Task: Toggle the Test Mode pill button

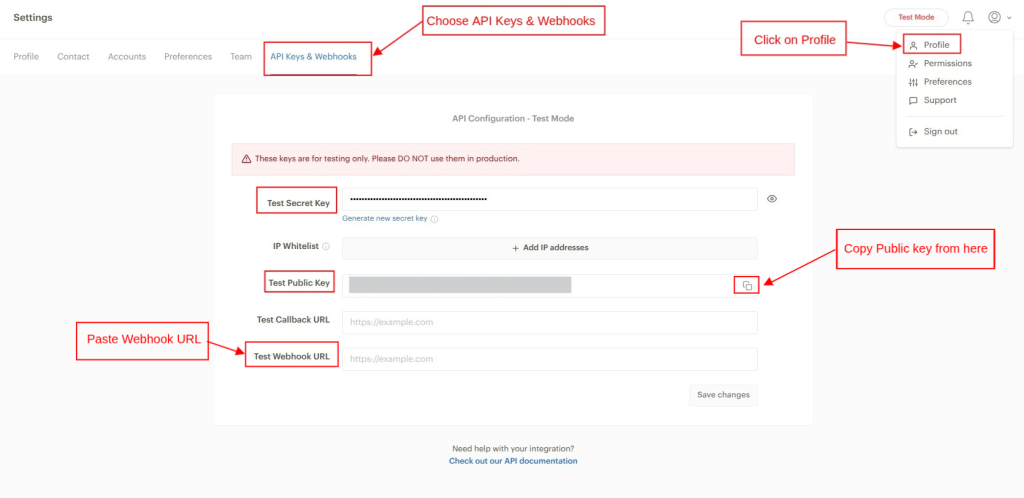Action: click(x=916, y=18)
